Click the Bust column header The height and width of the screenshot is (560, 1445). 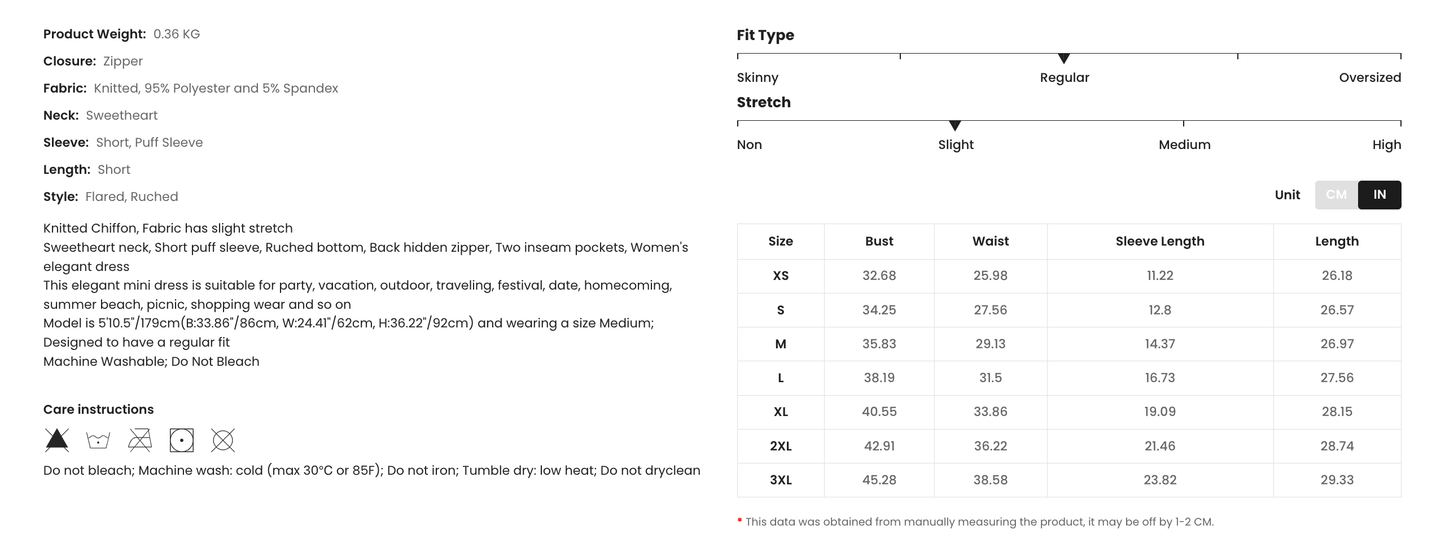pyautogui.click(x=879, y=241)
